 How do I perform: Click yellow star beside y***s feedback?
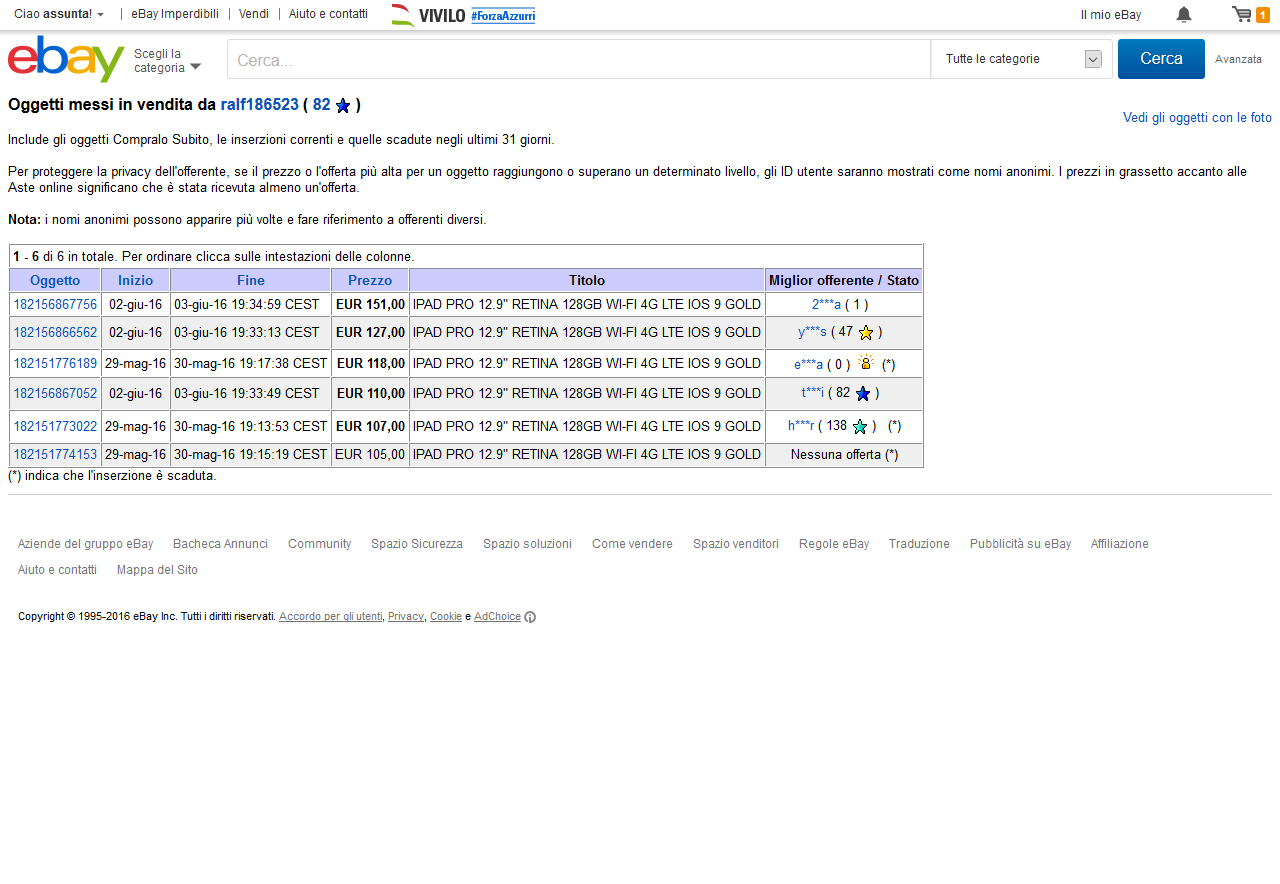[x=866, y=332]
